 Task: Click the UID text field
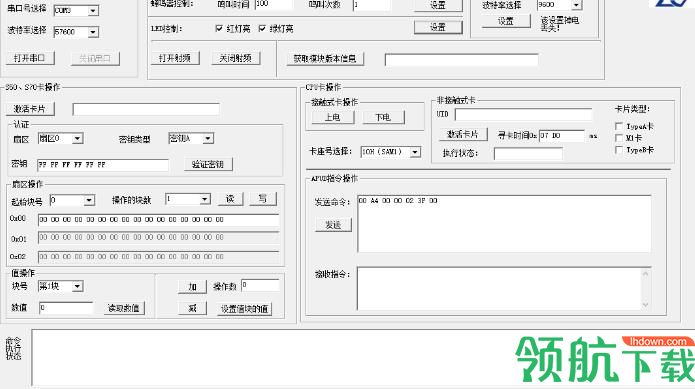click(523, 115)
